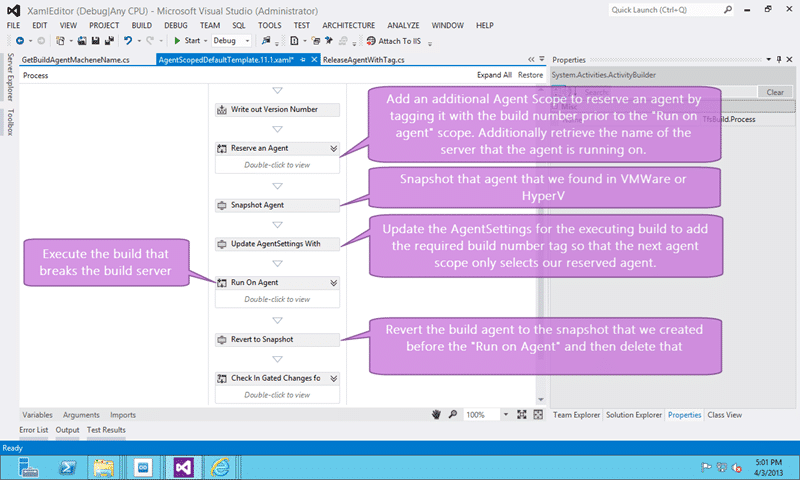
Task: Open the Test Results tab
Action: coord(106,430)
